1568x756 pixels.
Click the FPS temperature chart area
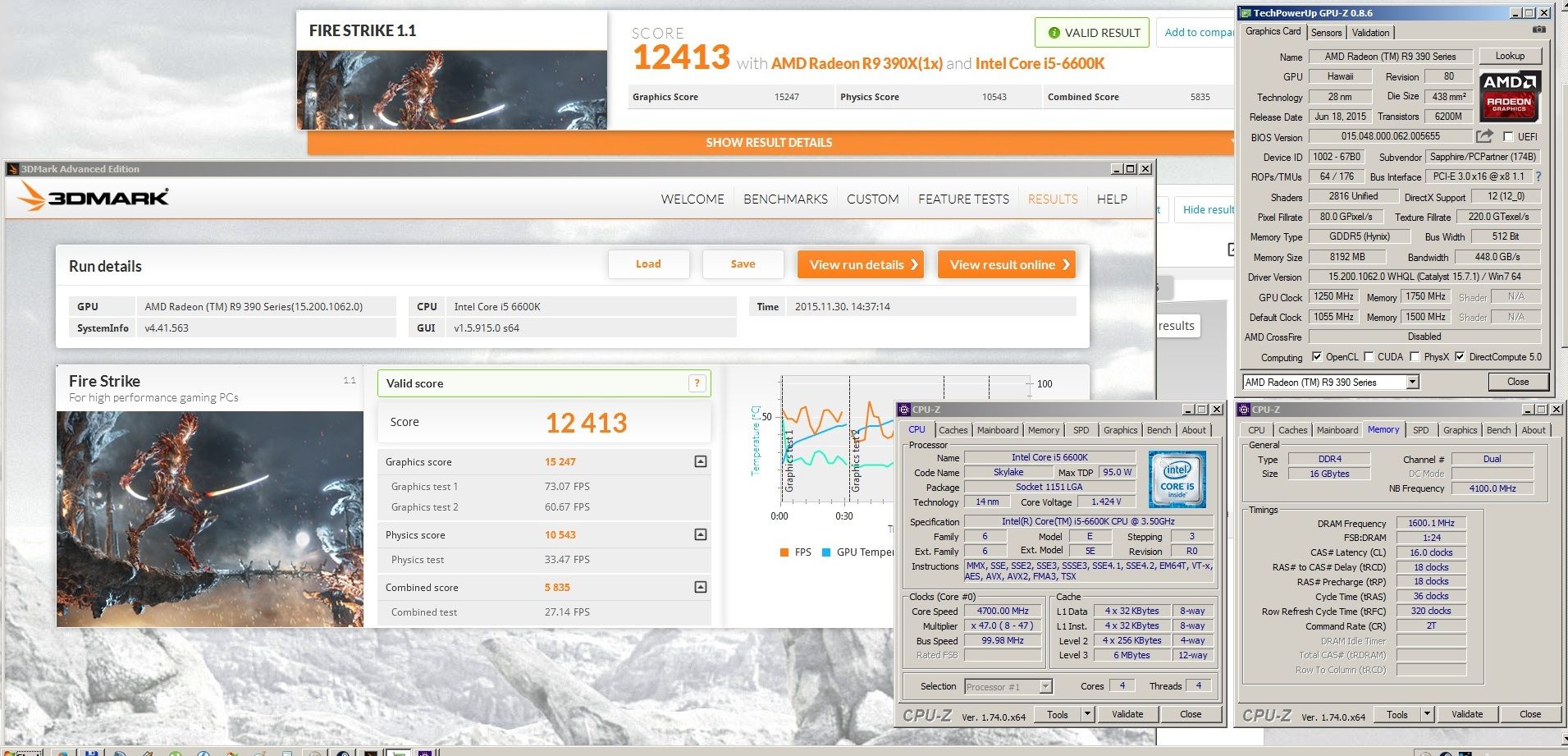pos(837,439)
